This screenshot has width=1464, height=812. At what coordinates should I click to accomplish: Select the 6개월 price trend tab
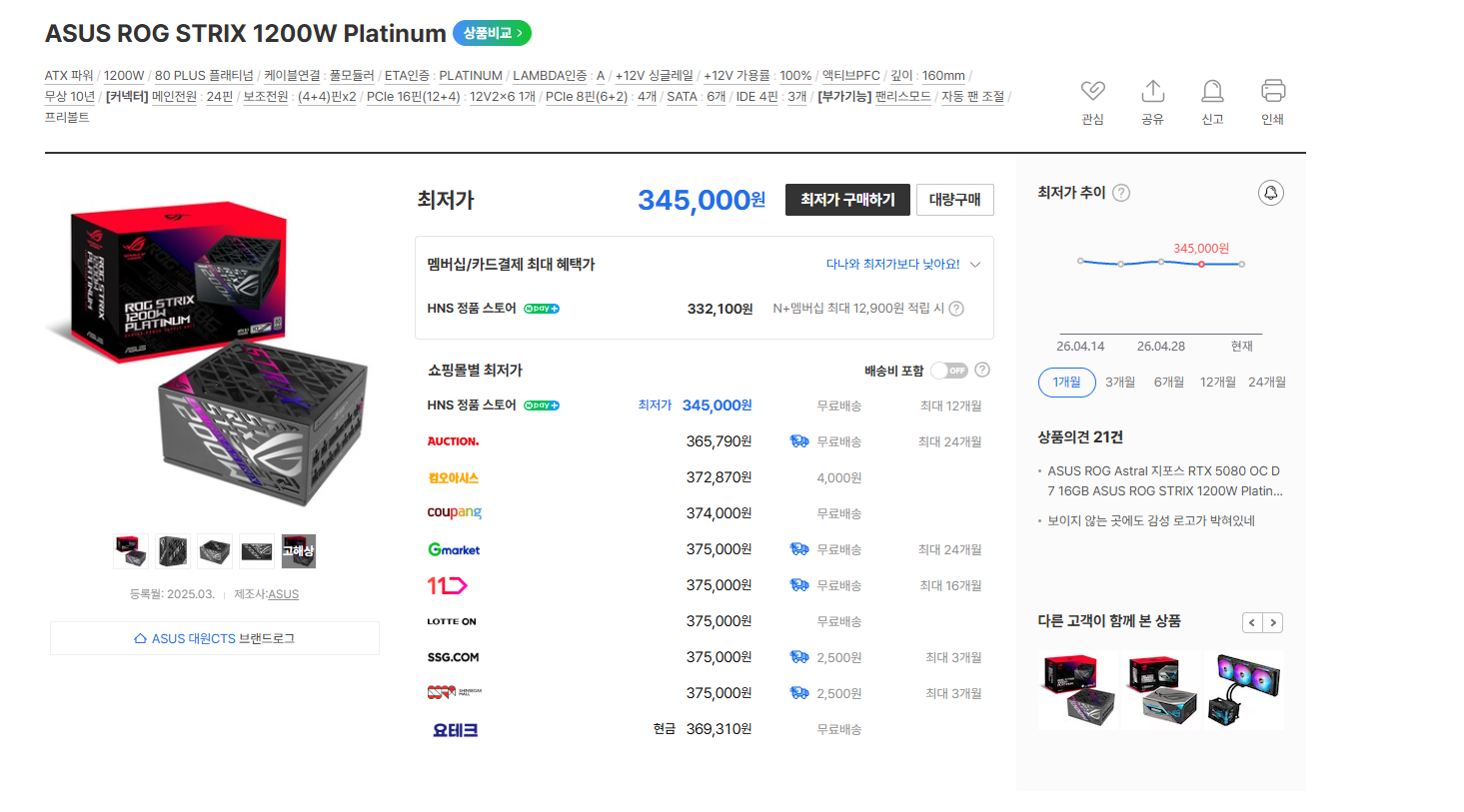pos(1169,383)
